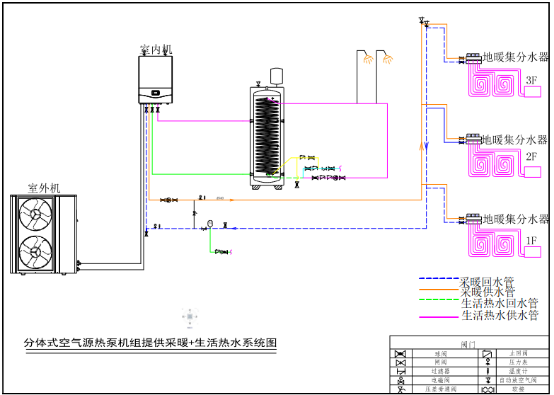Select the 室内机 indoor unit display panel
Image resolution: width=554 pixels, height=395 pixels.
(x=155, y=93)
